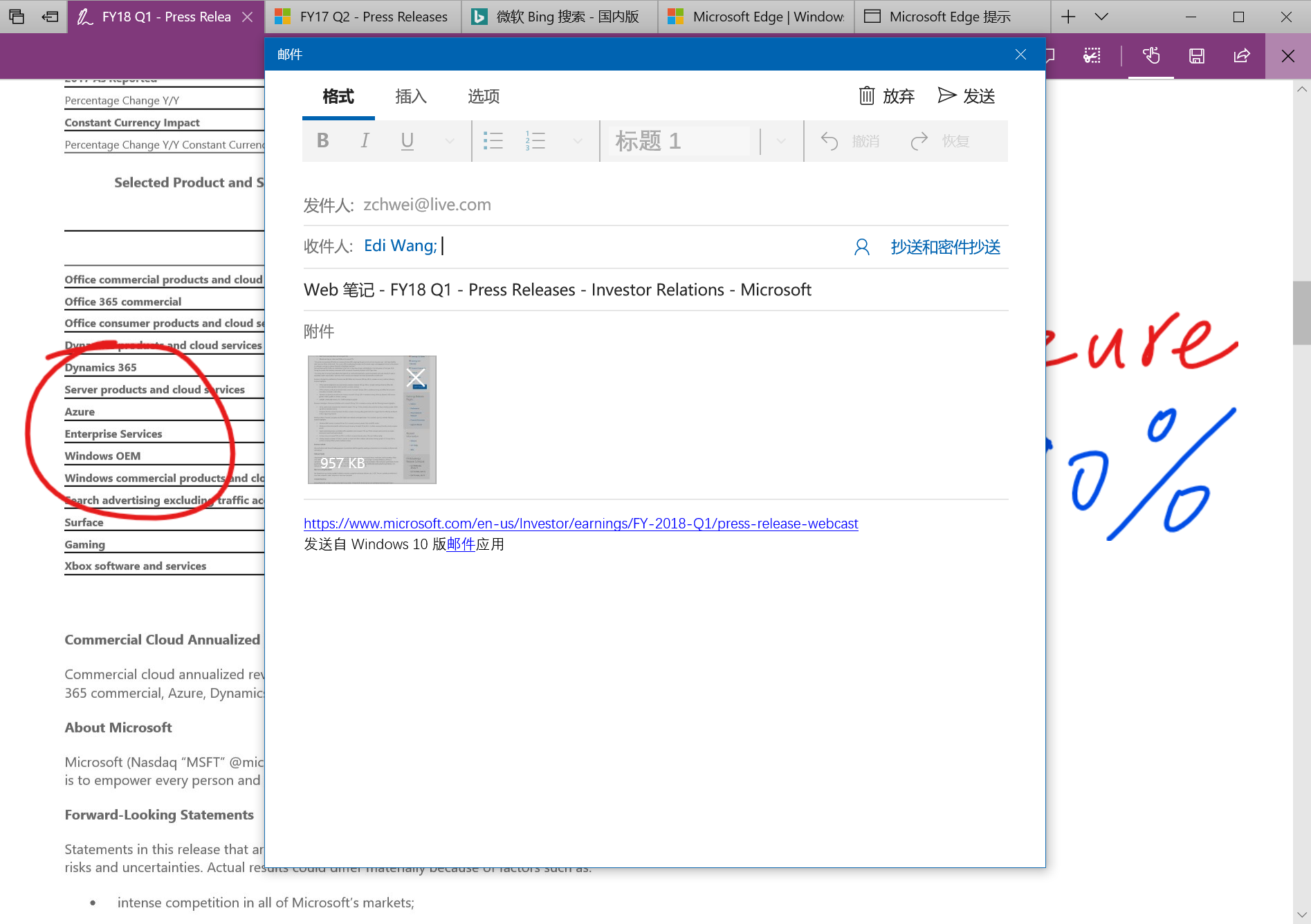
Task: Switch to the 插入 tab in Mail
Action: point(410,97)
